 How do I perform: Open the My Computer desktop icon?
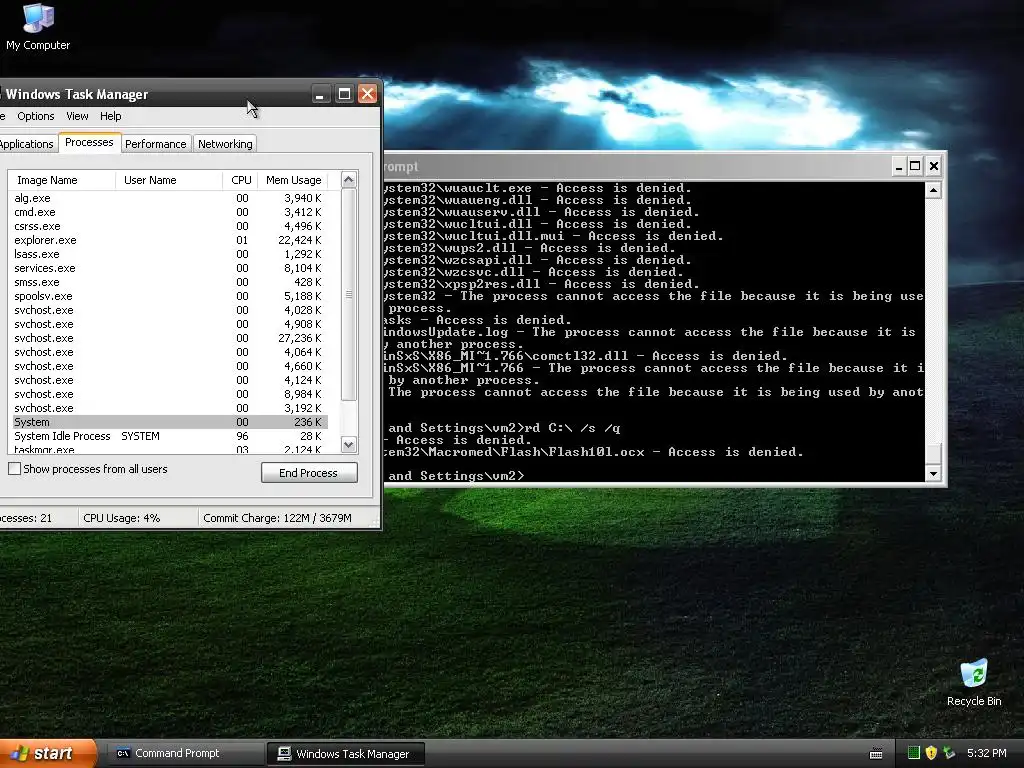tap(38, 26)
